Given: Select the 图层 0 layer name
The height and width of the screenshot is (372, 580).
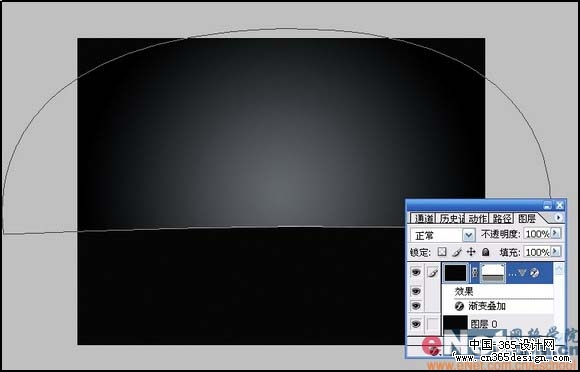Looking at the screenshot, I should click(x=484, y=324).
